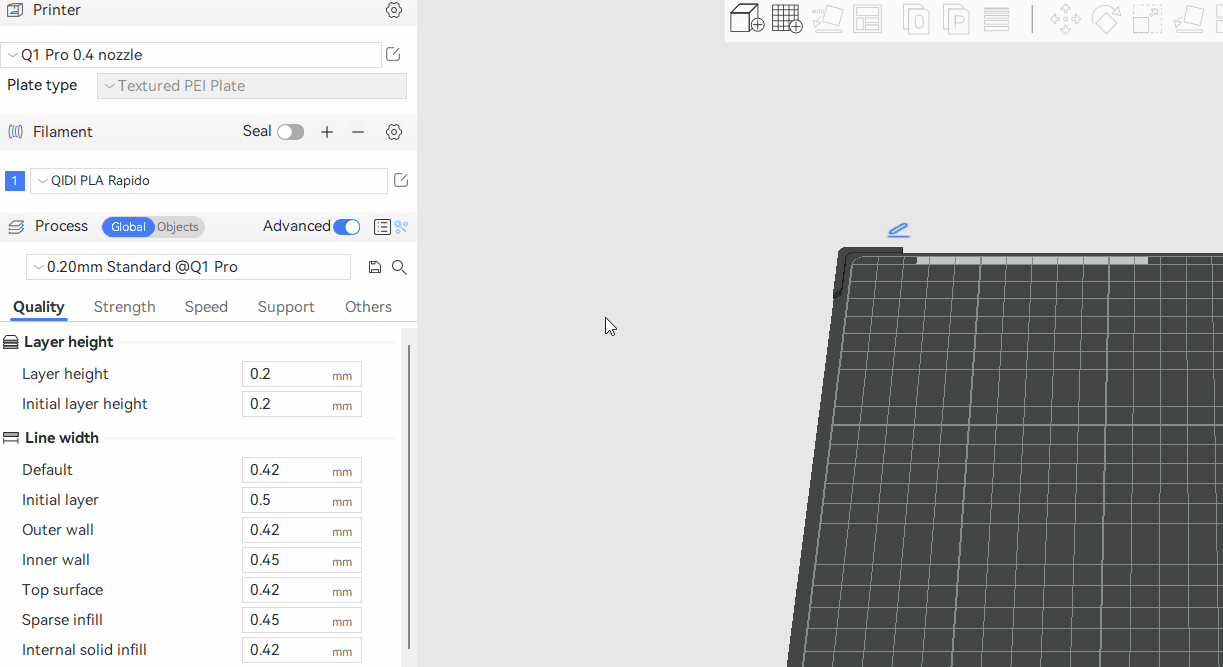Switch to the Strength tab

124,307
